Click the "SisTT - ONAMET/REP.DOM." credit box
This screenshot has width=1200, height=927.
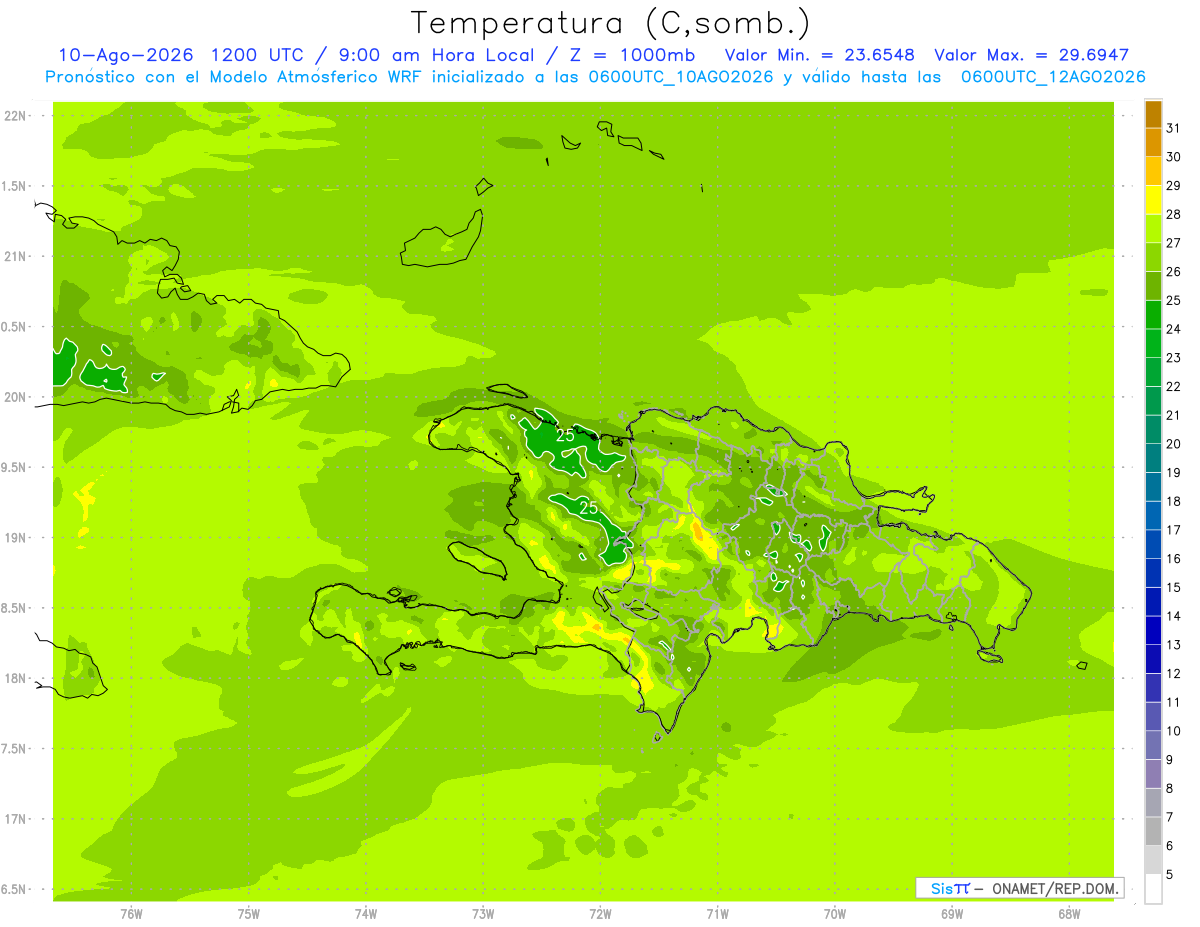[x=1020, y=888]
